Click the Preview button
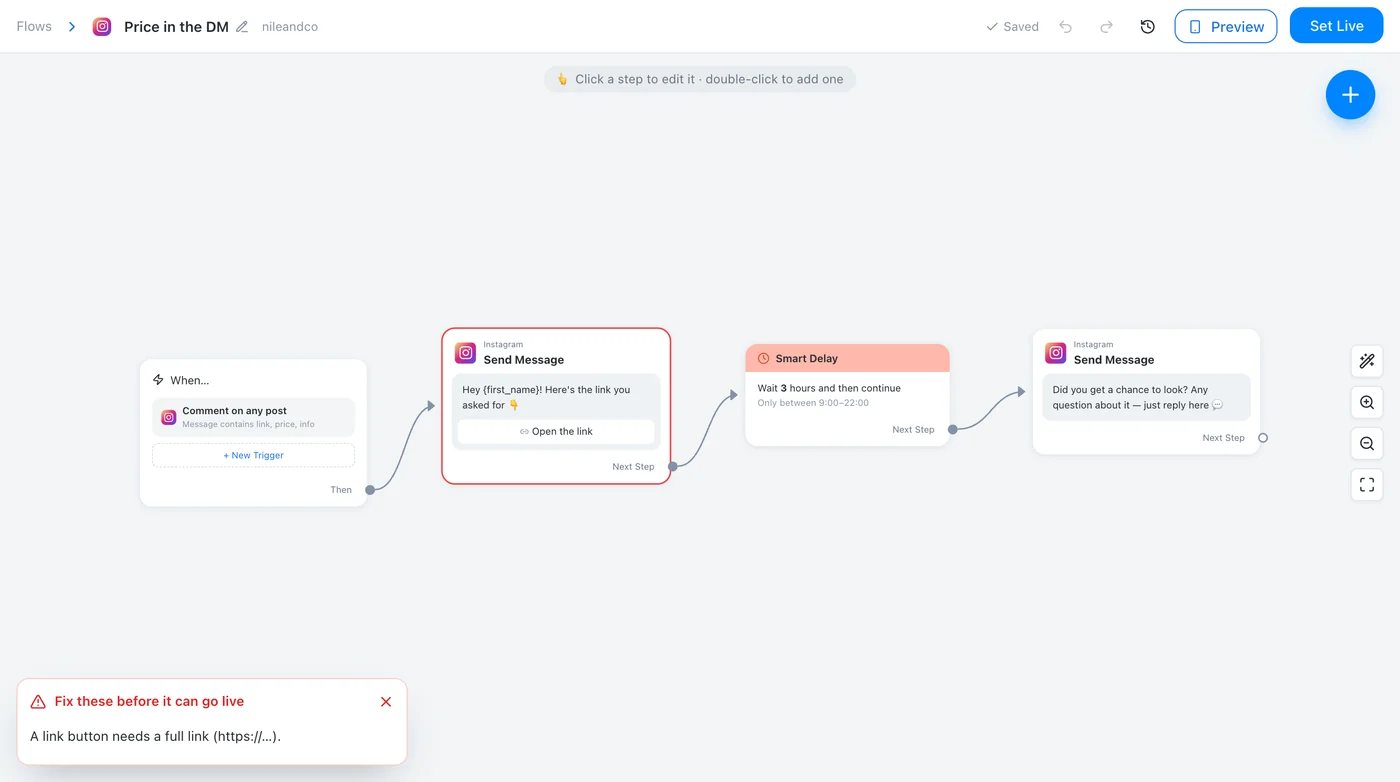The width and height of the screenshot is (1400, 782). tap(1226, 27)
